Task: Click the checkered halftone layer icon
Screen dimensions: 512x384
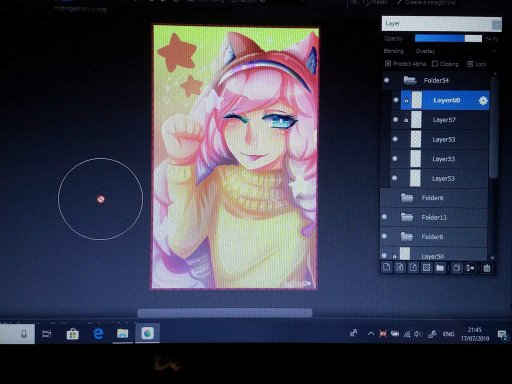Action: click(x=426, y=268)
